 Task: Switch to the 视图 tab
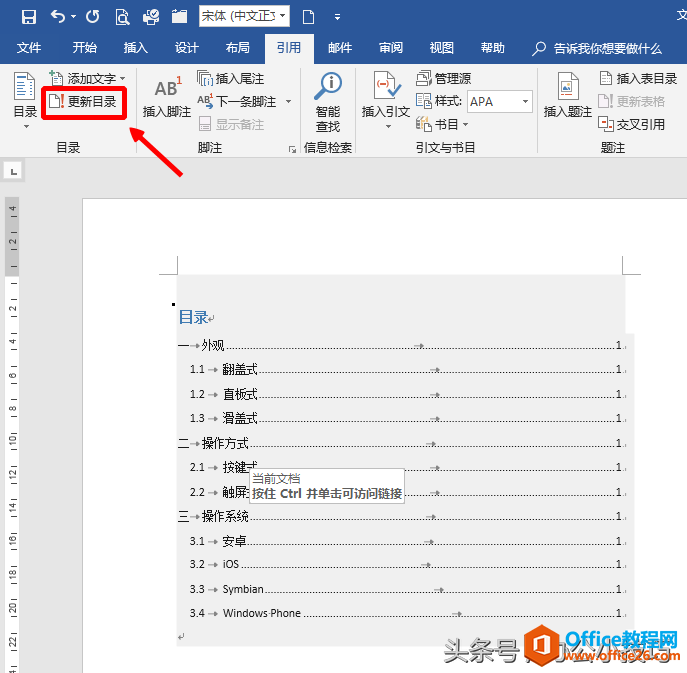coord(442,47)
